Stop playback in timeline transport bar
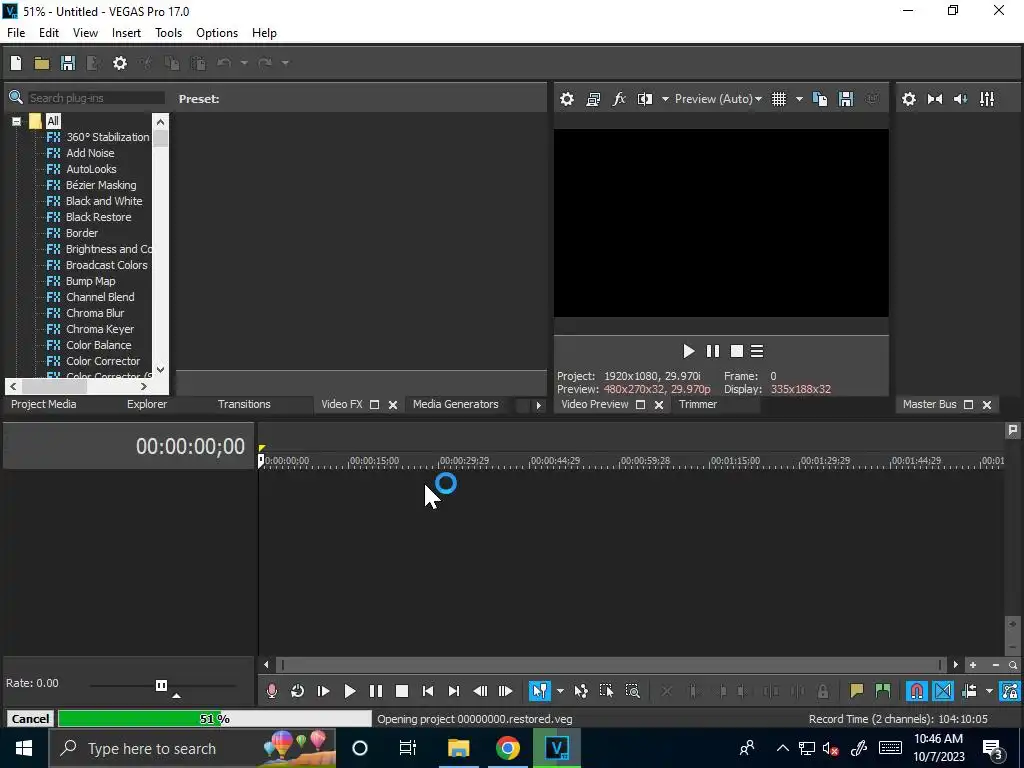The image size is (1024, 768). click(x=402, y=691)
